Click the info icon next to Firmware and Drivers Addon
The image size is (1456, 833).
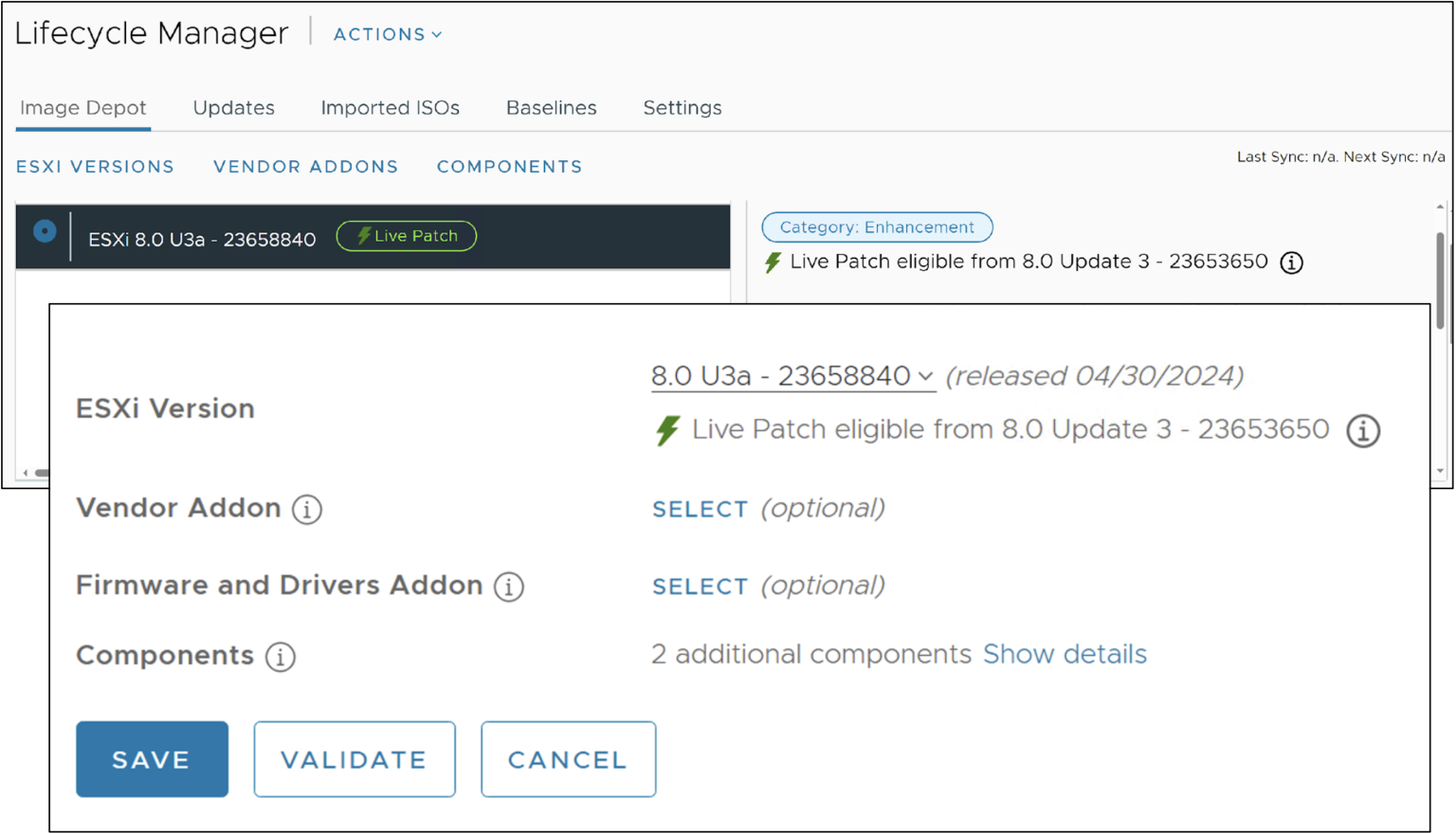pos(509,587)
